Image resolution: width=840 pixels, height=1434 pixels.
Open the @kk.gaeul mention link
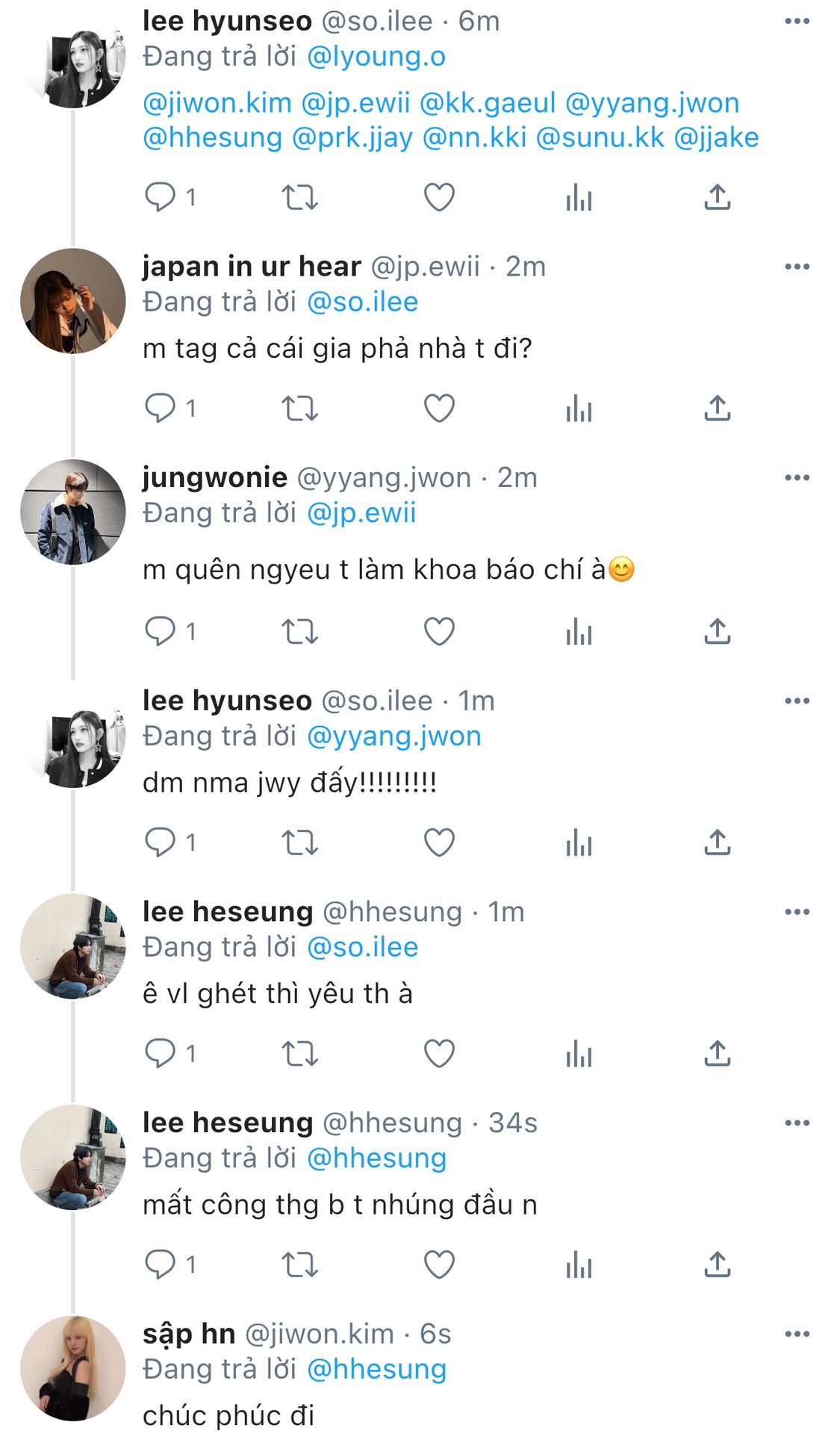coord(488,103)
